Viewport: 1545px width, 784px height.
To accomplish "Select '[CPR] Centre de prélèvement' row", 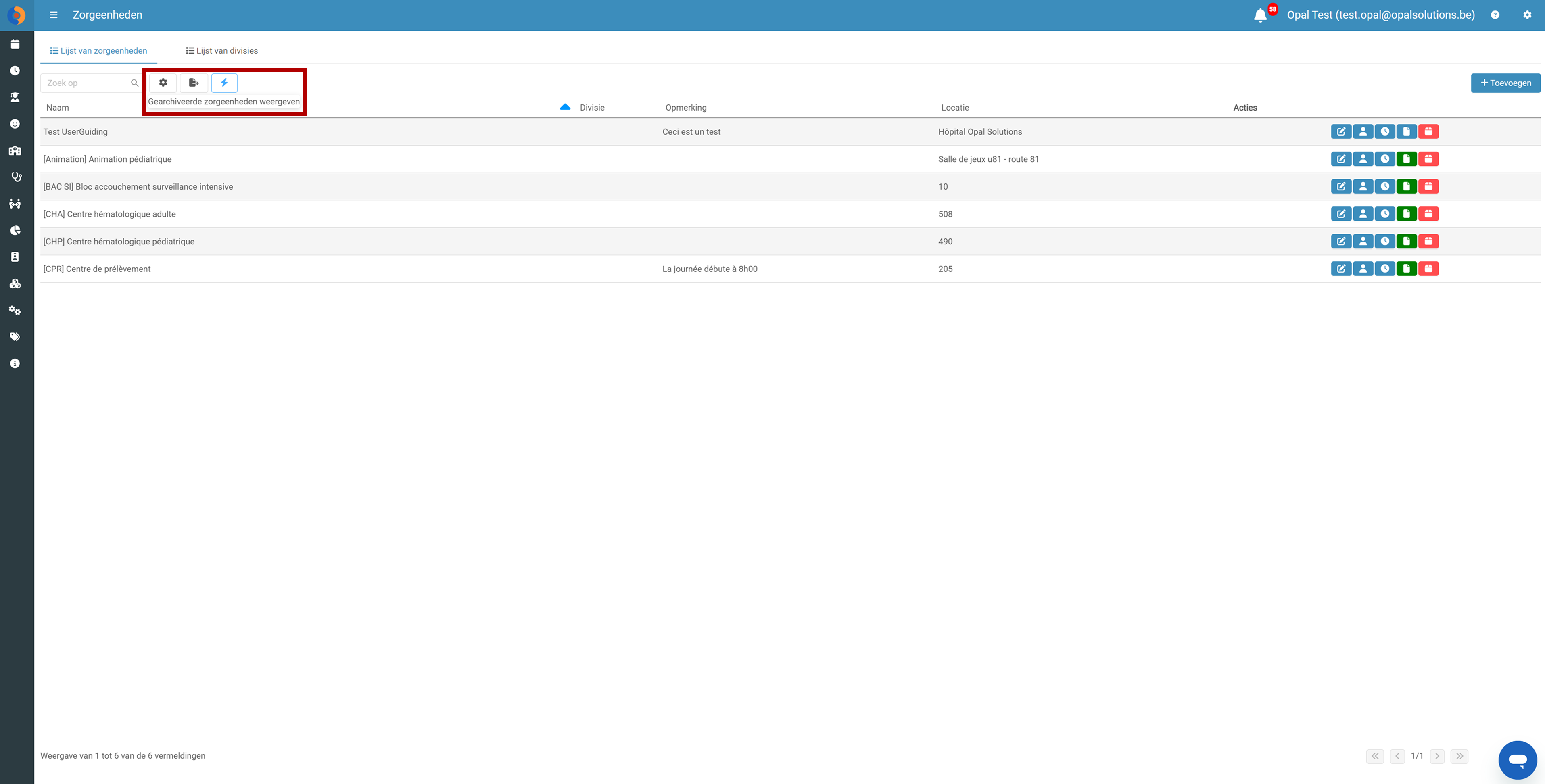I will pyautogui.click(x=96, y=269).
